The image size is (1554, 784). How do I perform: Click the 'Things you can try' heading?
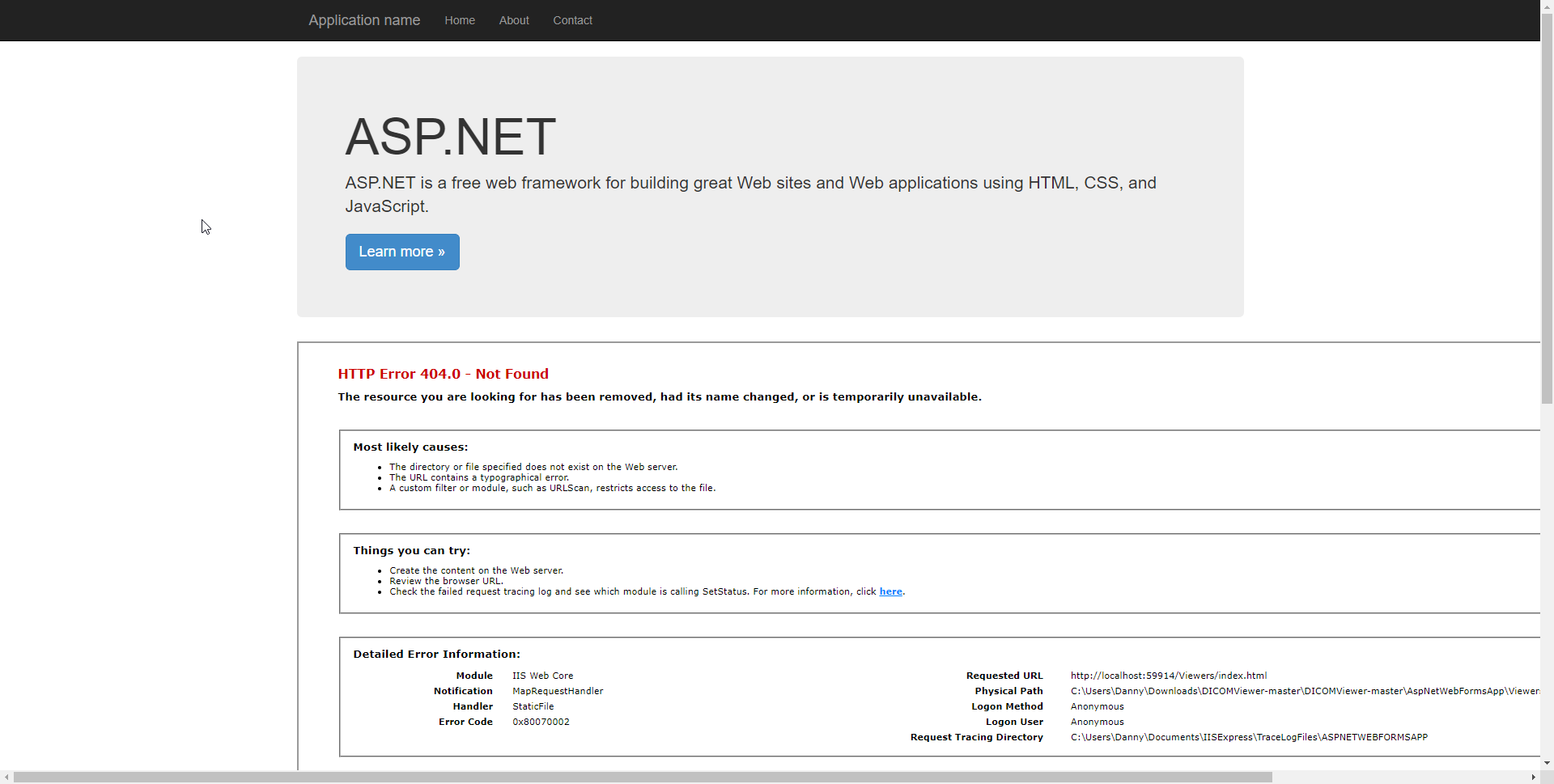pyautogui.click(x=412, y=550)
